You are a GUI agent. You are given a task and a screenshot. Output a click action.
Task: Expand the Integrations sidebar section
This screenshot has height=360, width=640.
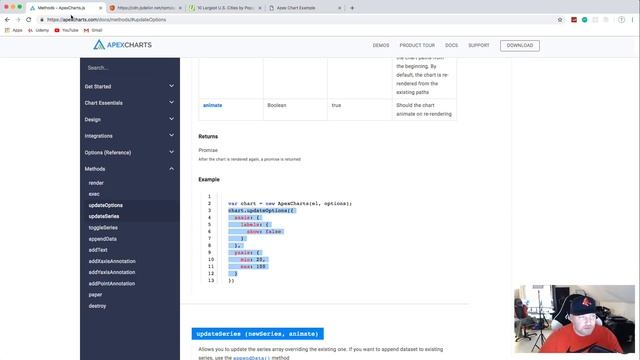130,136
